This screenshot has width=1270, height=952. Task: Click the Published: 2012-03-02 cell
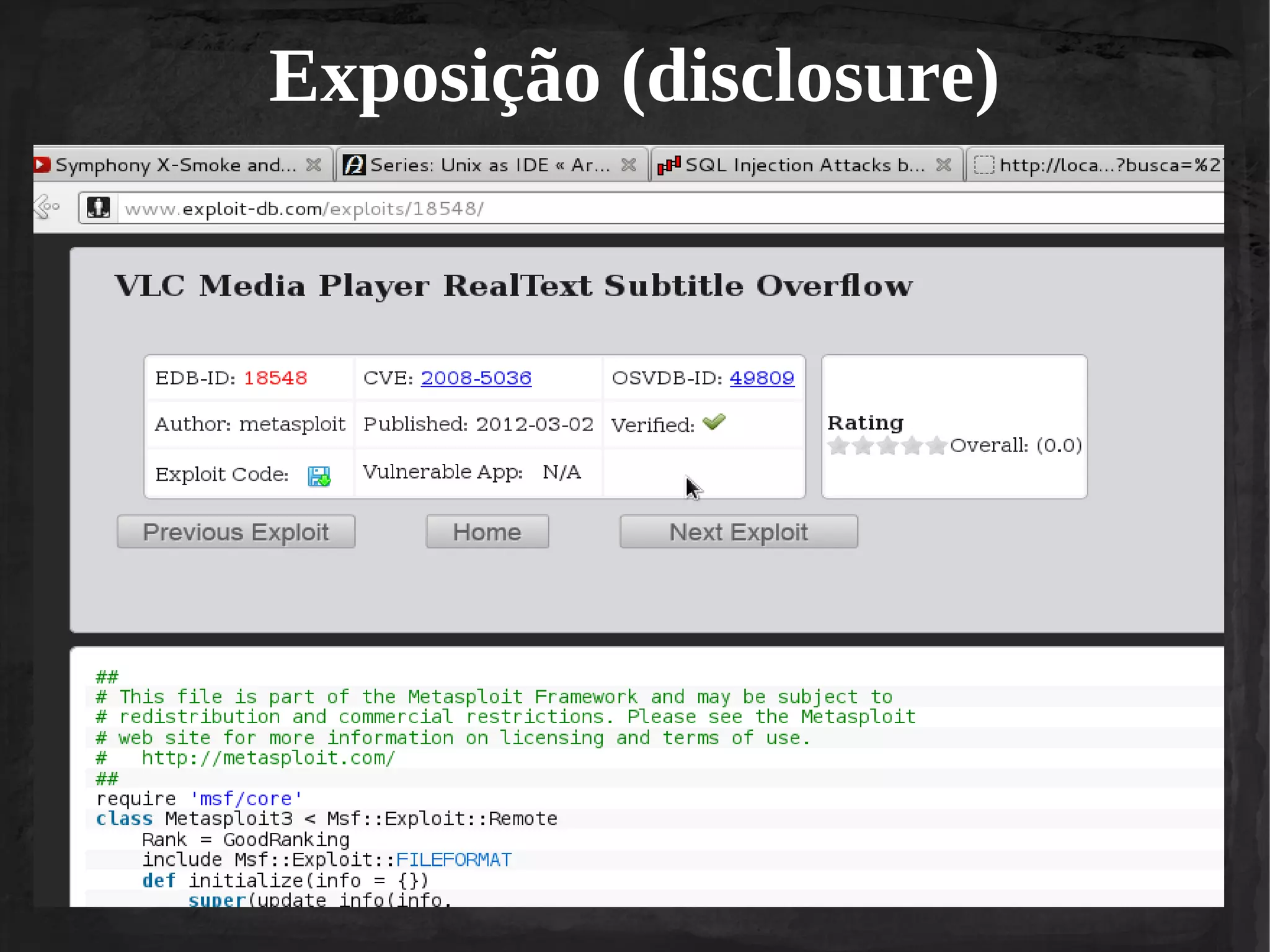click(478, 424)
